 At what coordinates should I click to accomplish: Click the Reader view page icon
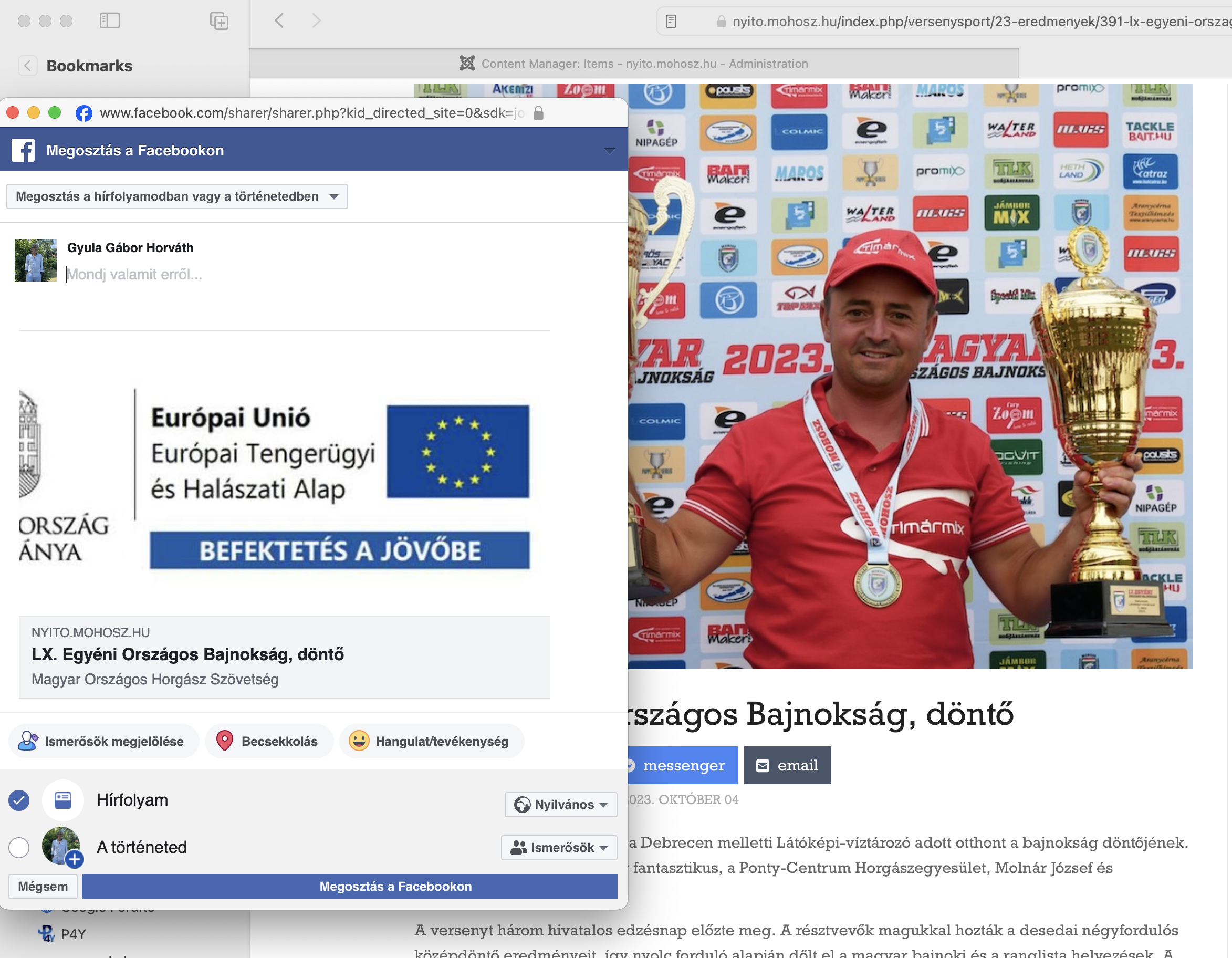(x=671, y=22)
